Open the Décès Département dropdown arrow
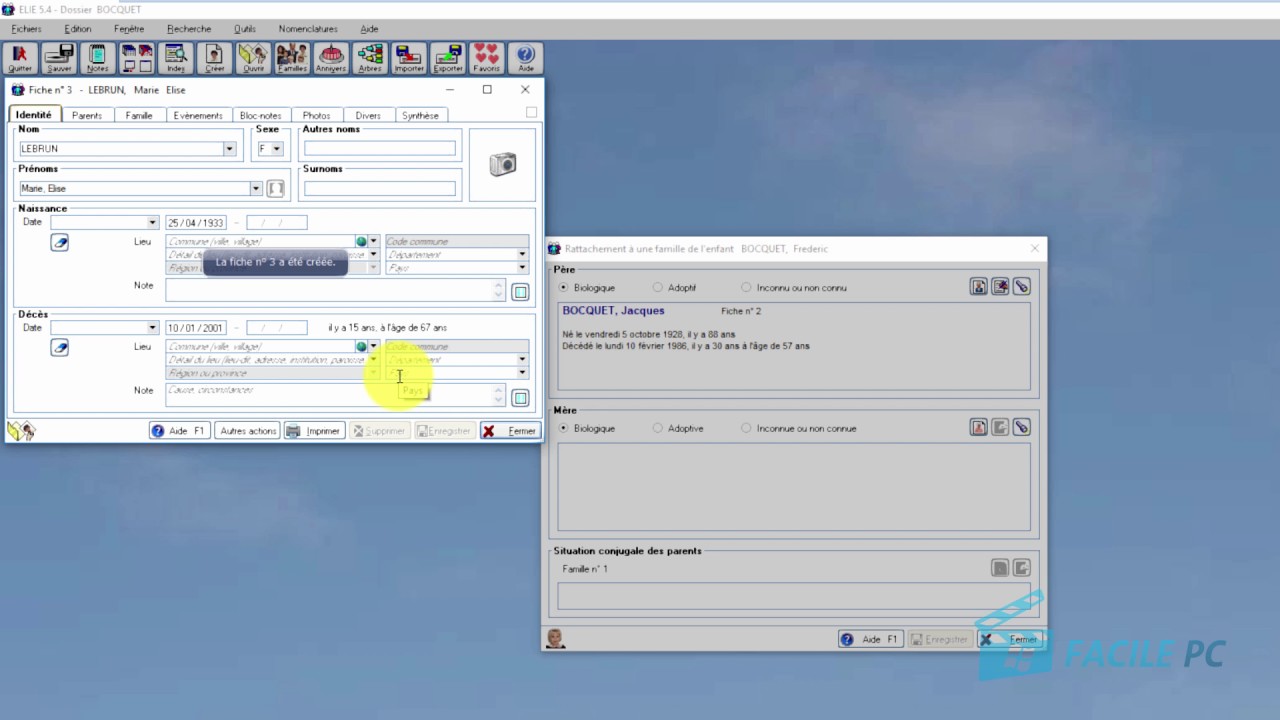This screenshot has height=720, width=1280. pyautogui.click(x=522, y=360)
